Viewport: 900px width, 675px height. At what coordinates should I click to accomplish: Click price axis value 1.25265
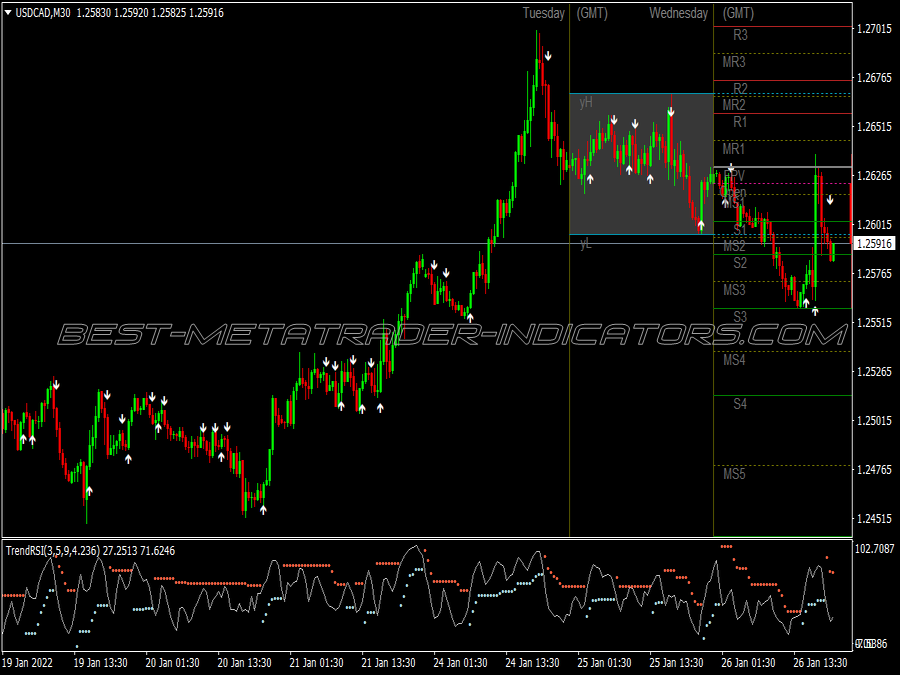pyautogui.click(x=874, y=372)
